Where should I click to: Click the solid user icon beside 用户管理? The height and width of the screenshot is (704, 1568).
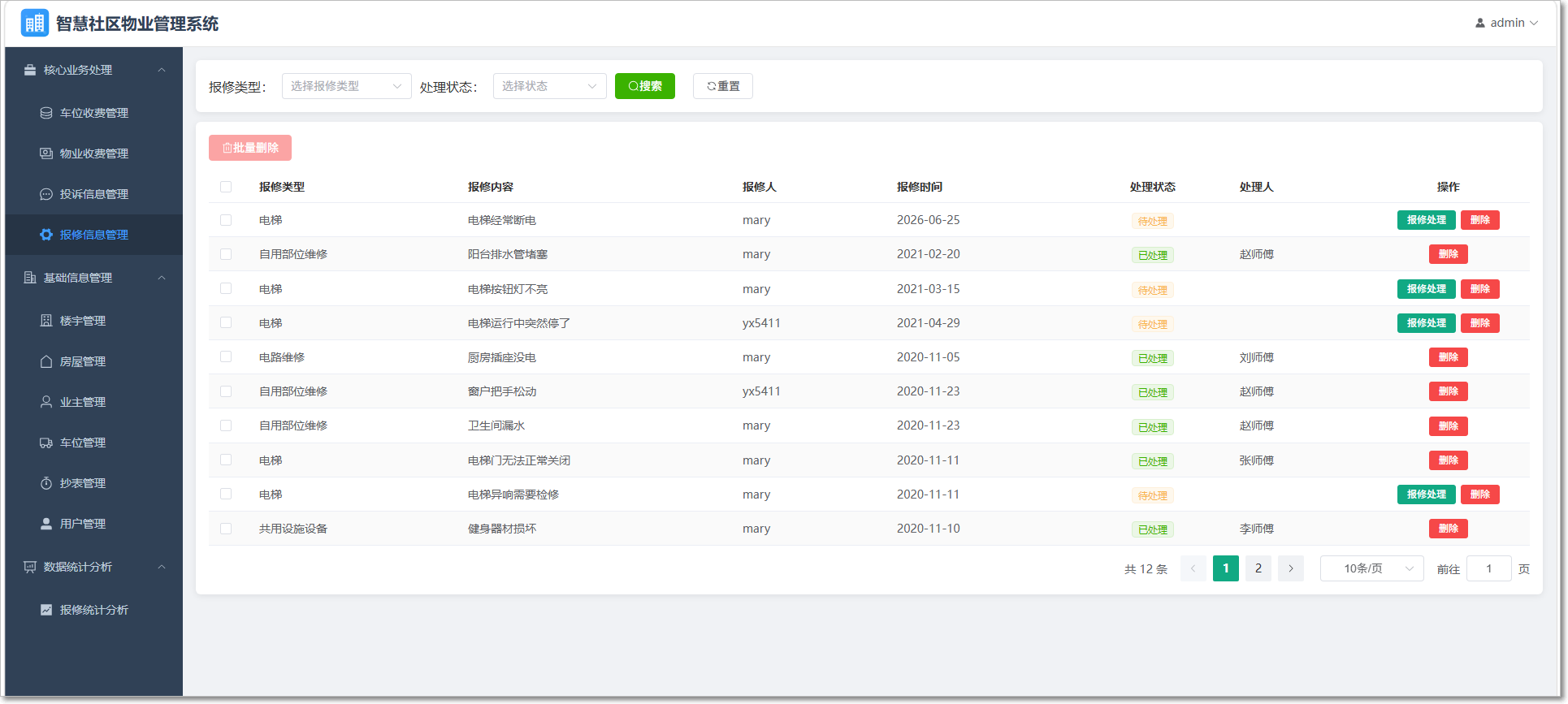tap(46, 524)
